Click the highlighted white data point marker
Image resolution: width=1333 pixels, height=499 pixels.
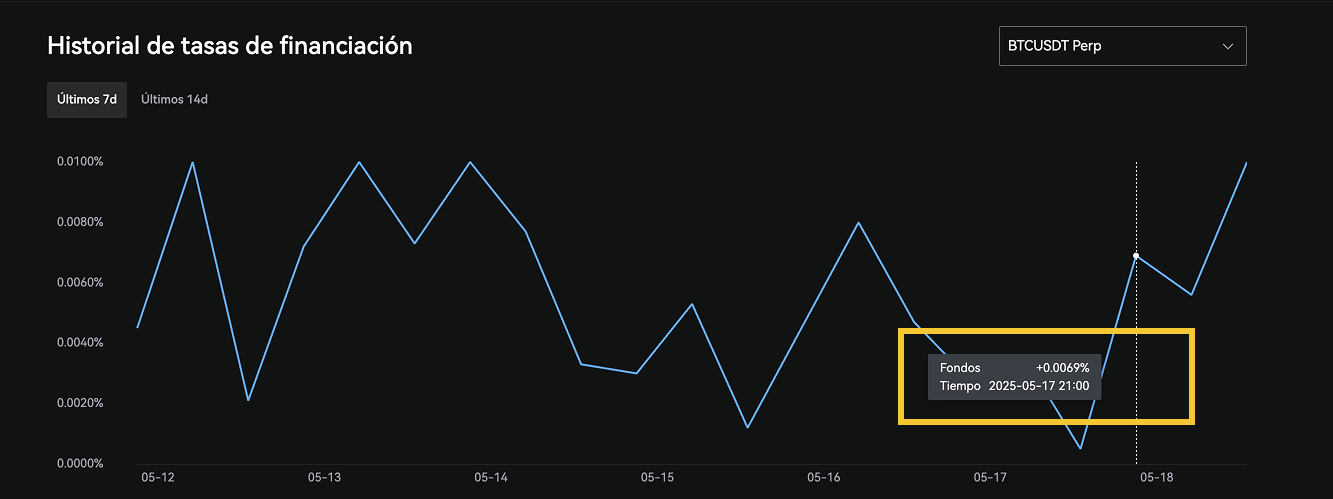point(1136,256)
